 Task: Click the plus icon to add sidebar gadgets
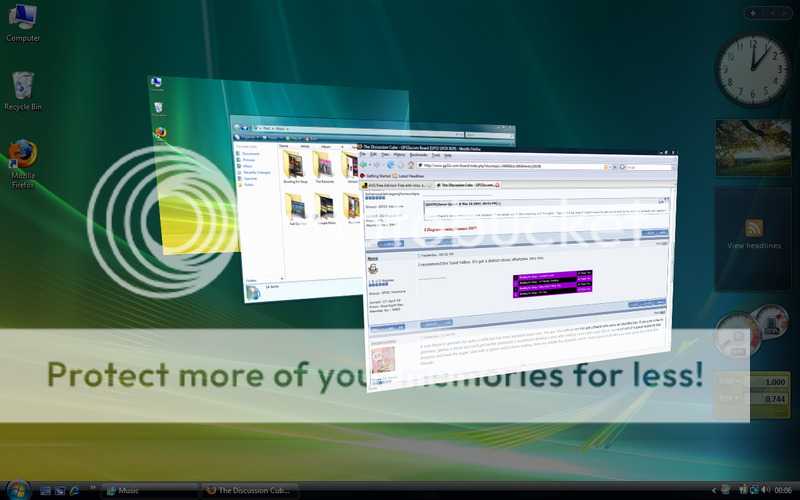tap(751, 12)
